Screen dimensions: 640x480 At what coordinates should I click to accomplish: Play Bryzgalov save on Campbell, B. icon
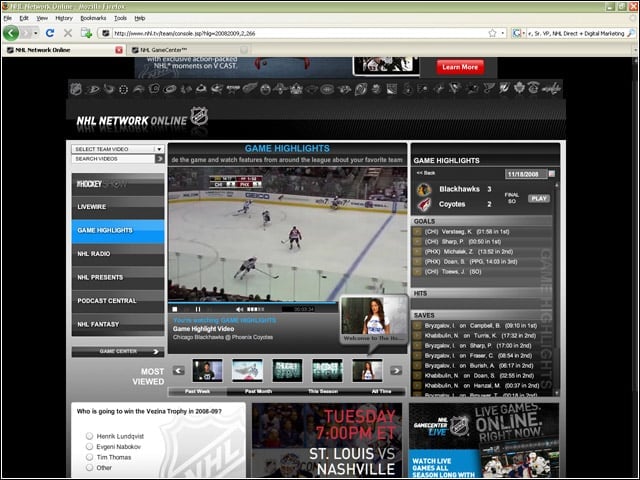tap(417, 326)
